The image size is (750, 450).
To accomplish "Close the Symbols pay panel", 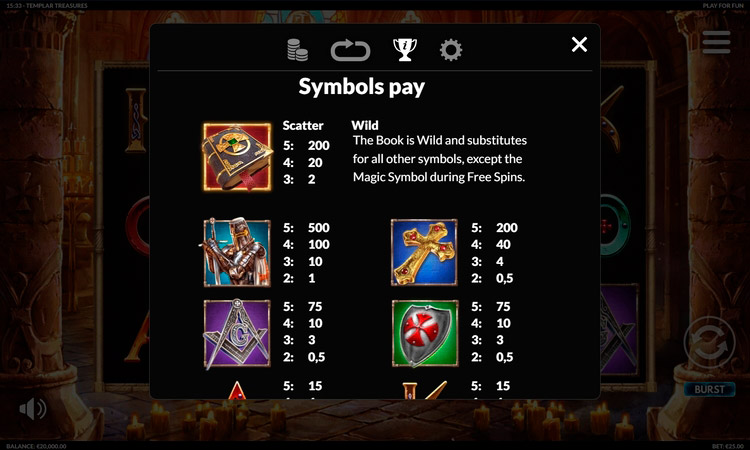I will pyautogui.click(x=579, y=44).
